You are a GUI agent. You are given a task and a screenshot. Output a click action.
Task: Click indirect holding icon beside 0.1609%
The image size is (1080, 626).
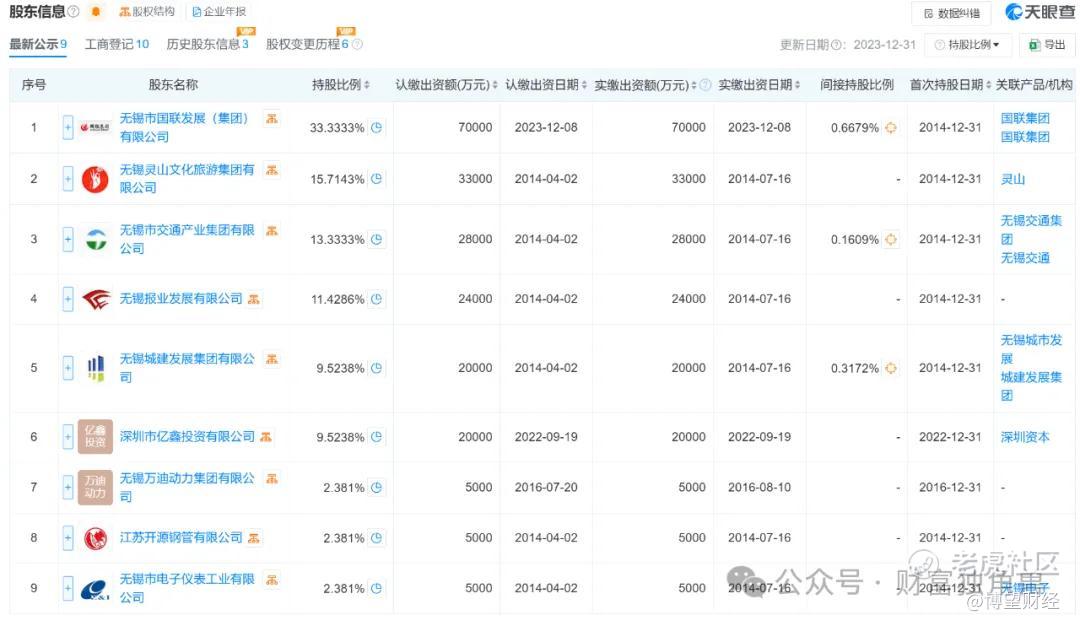coord(891,240)
